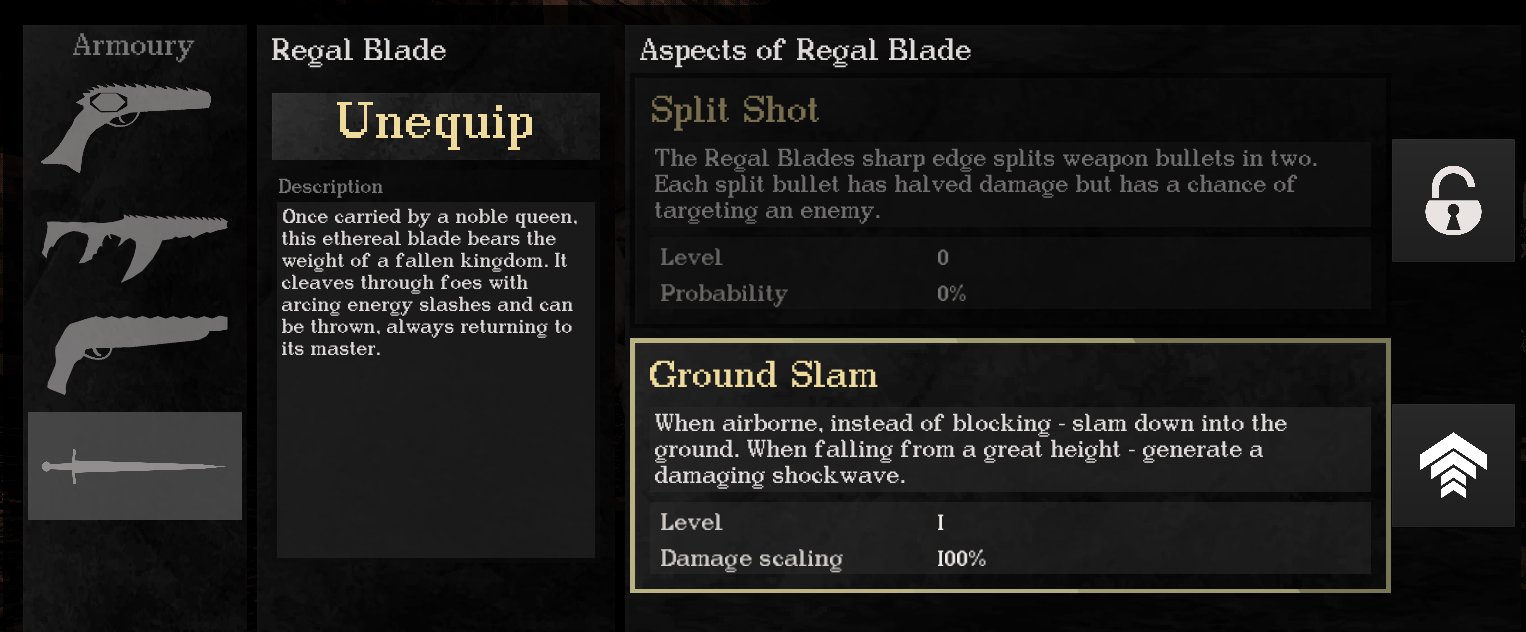Click the upgrade chevrons for Ground Slam
The height and width of the screenshot is (632, 1526).
click(x=1453, y=466)
